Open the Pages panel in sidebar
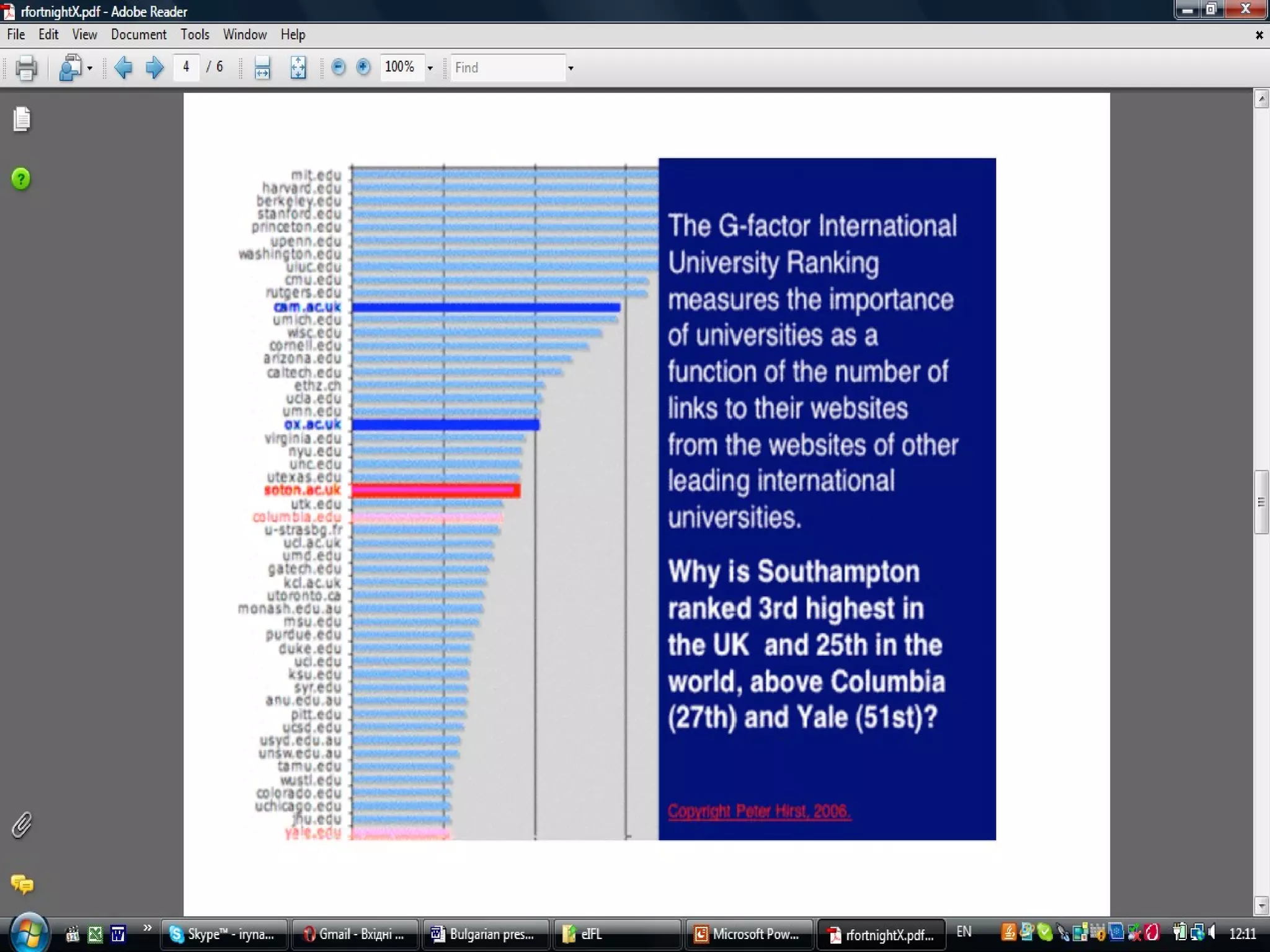The image size is (1270, 952). click(x=22, y=119)
